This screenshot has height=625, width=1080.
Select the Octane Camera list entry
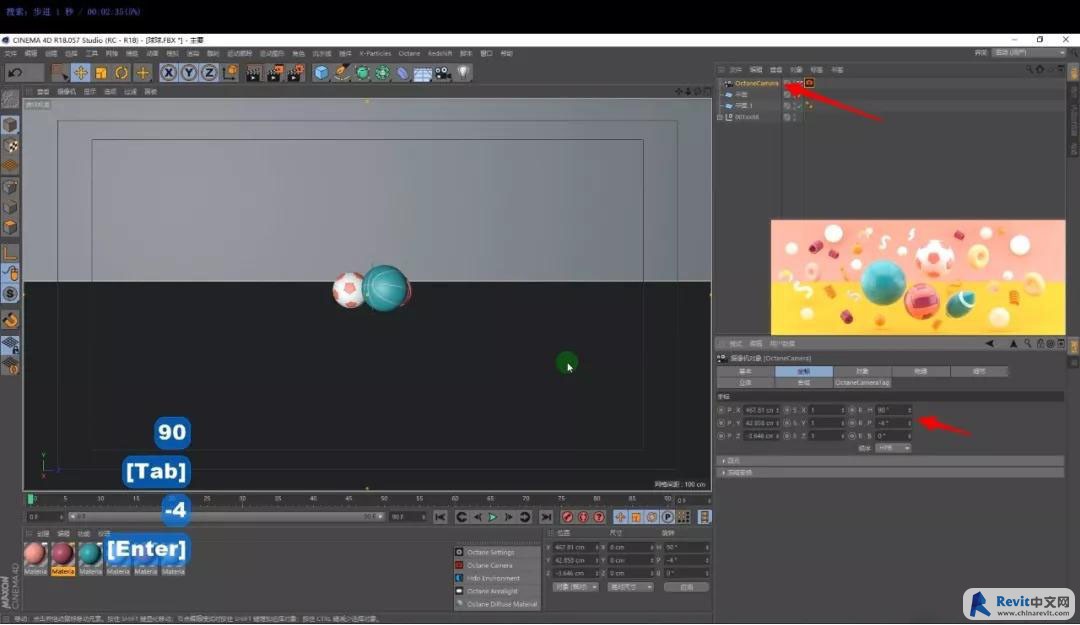[497, 565]
